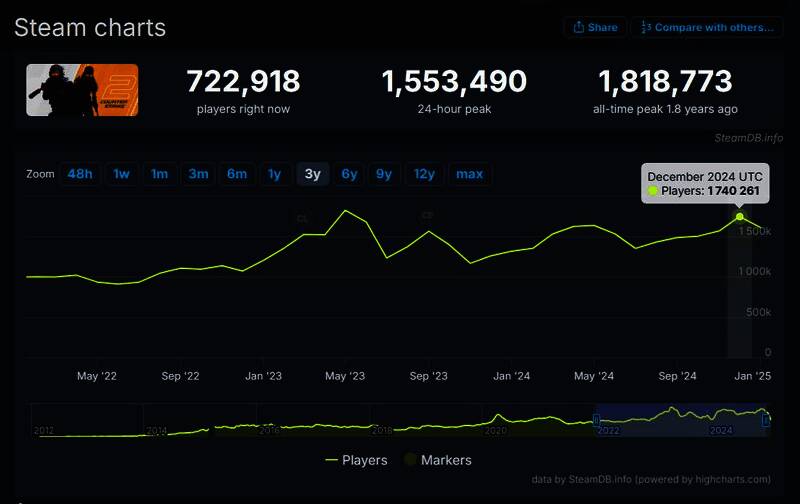Open Compare with others dropdown
The image size is (800, 504).
pos(707,27)
